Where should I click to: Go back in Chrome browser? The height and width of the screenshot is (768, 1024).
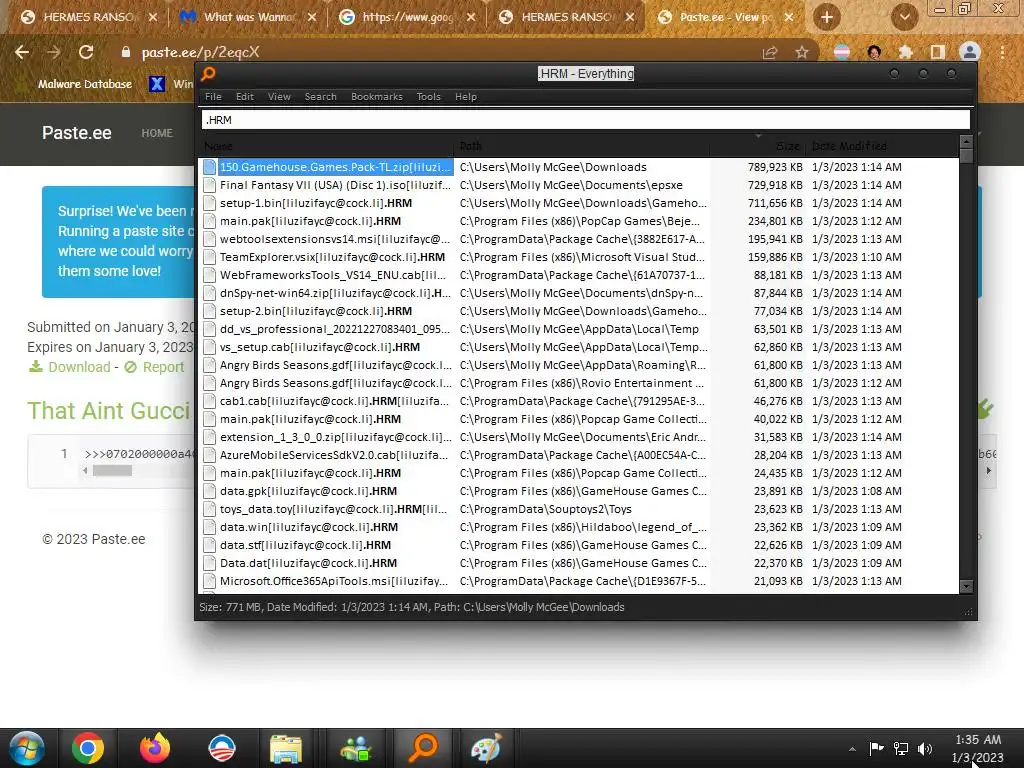[x=22, y=52]
